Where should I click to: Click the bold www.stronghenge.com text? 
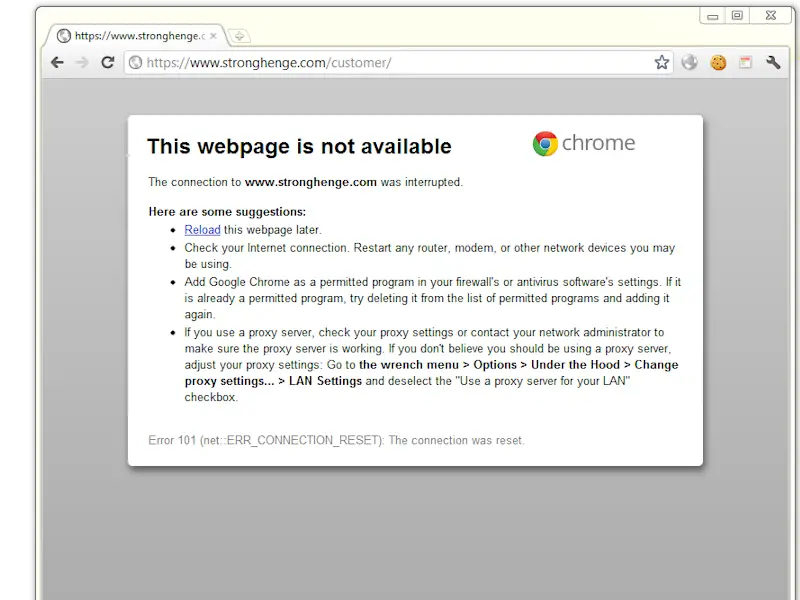point(311,182)
